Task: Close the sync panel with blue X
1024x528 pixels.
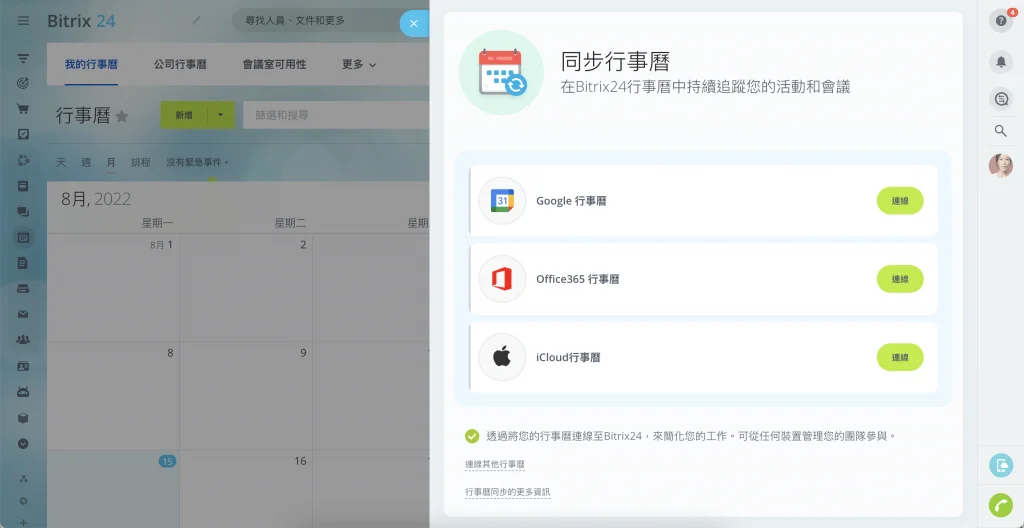Action: (x=413, y=24)
